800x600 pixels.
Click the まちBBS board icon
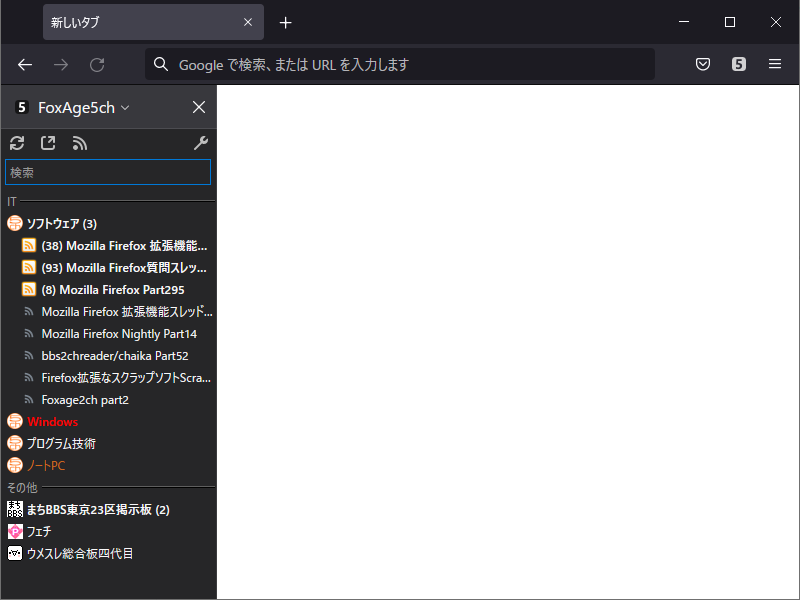click(15, 509)
